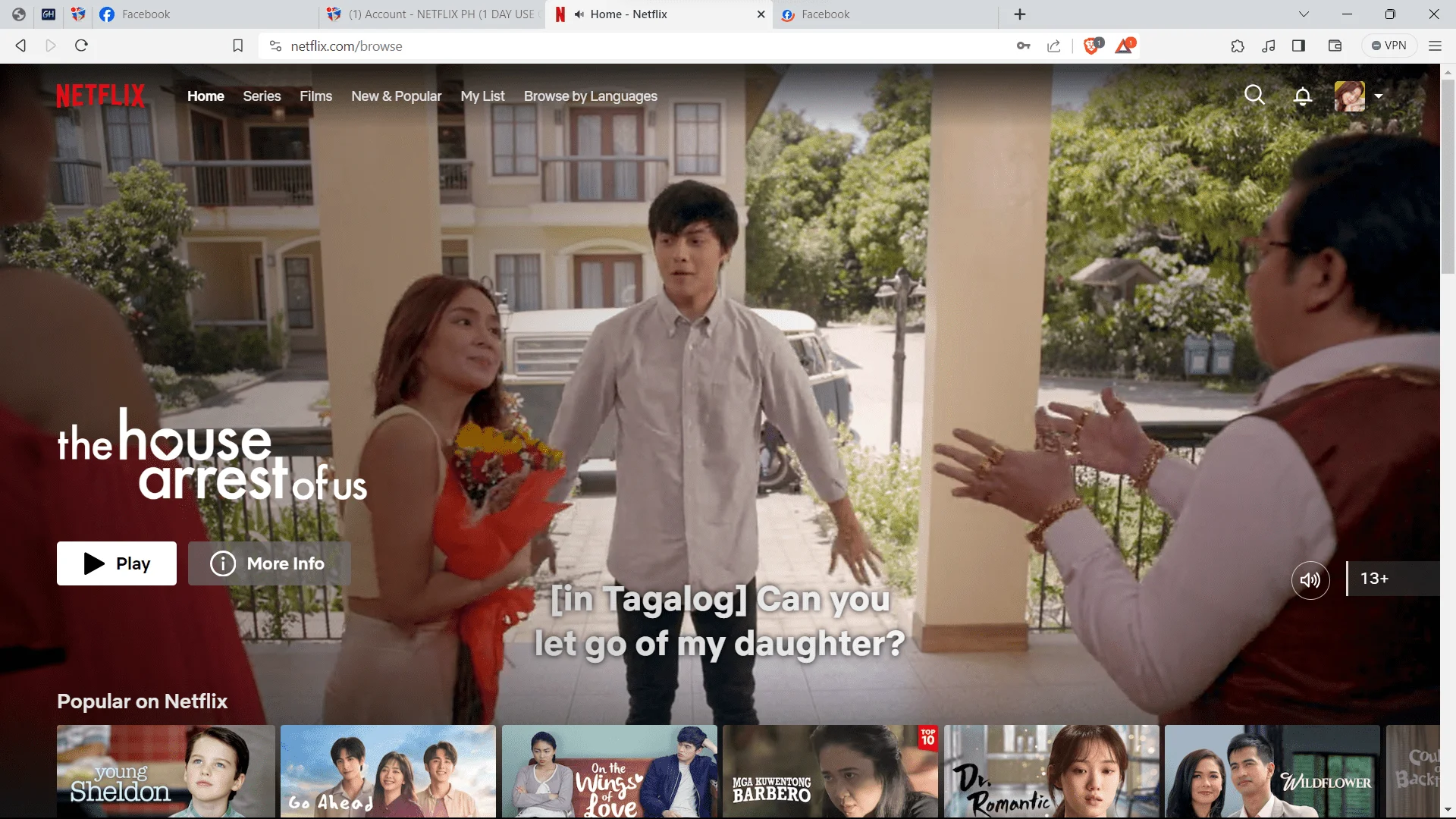Open New & Popular section

[396, 96]
